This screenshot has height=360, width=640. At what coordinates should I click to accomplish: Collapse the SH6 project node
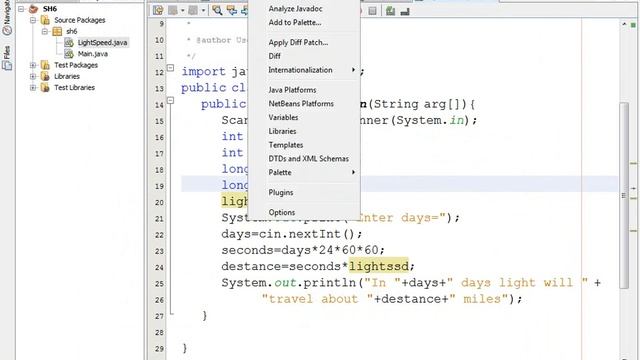coord(21,9)
